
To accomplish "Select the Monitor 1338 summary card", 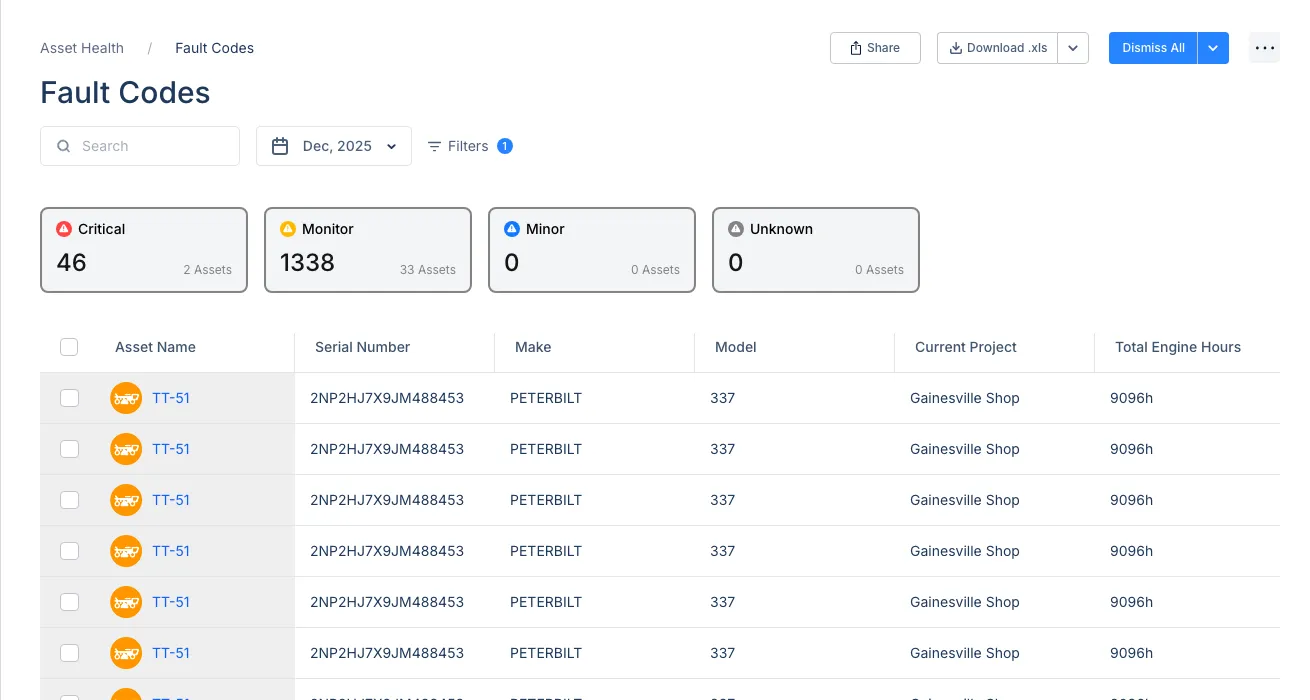I will click(x=368, y=250).
